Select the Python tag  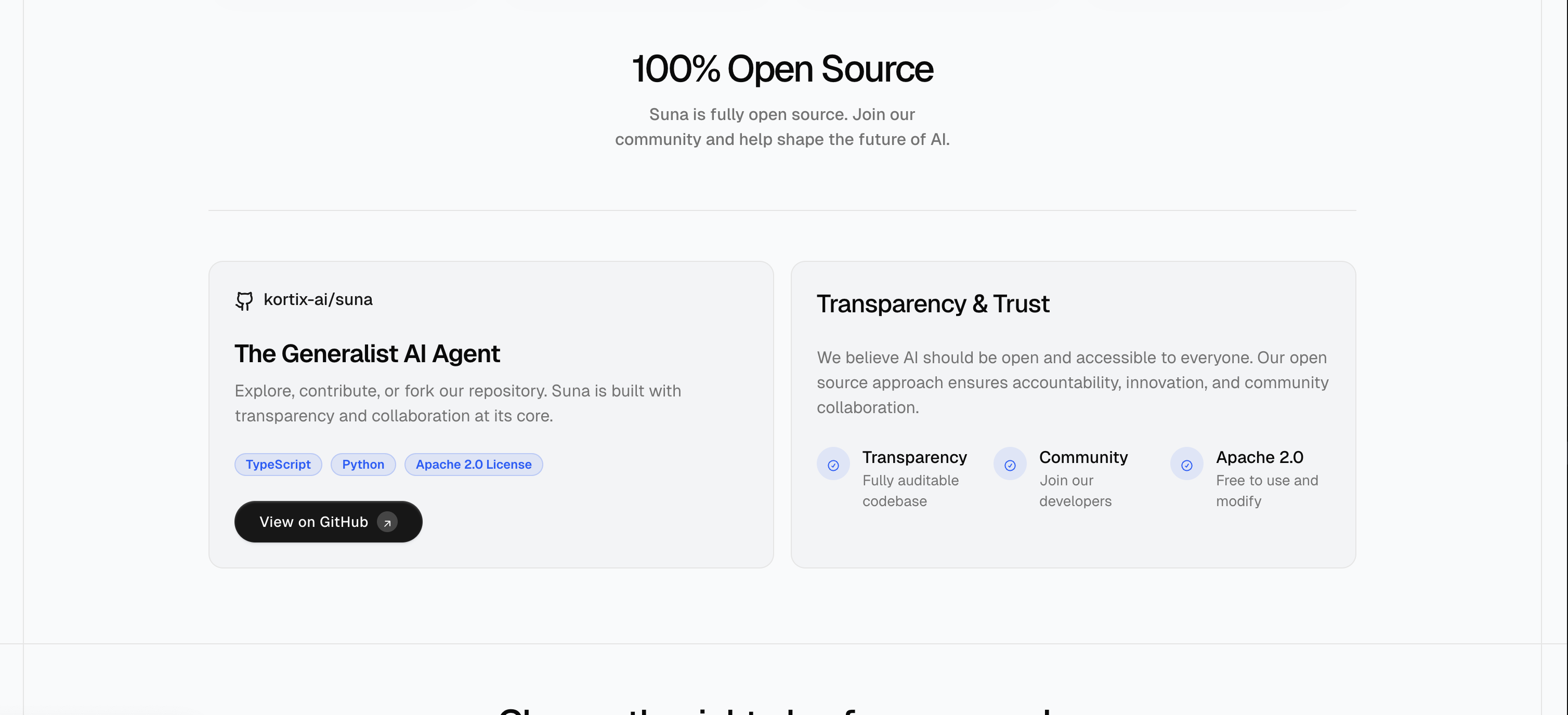[x=363, y=465]
